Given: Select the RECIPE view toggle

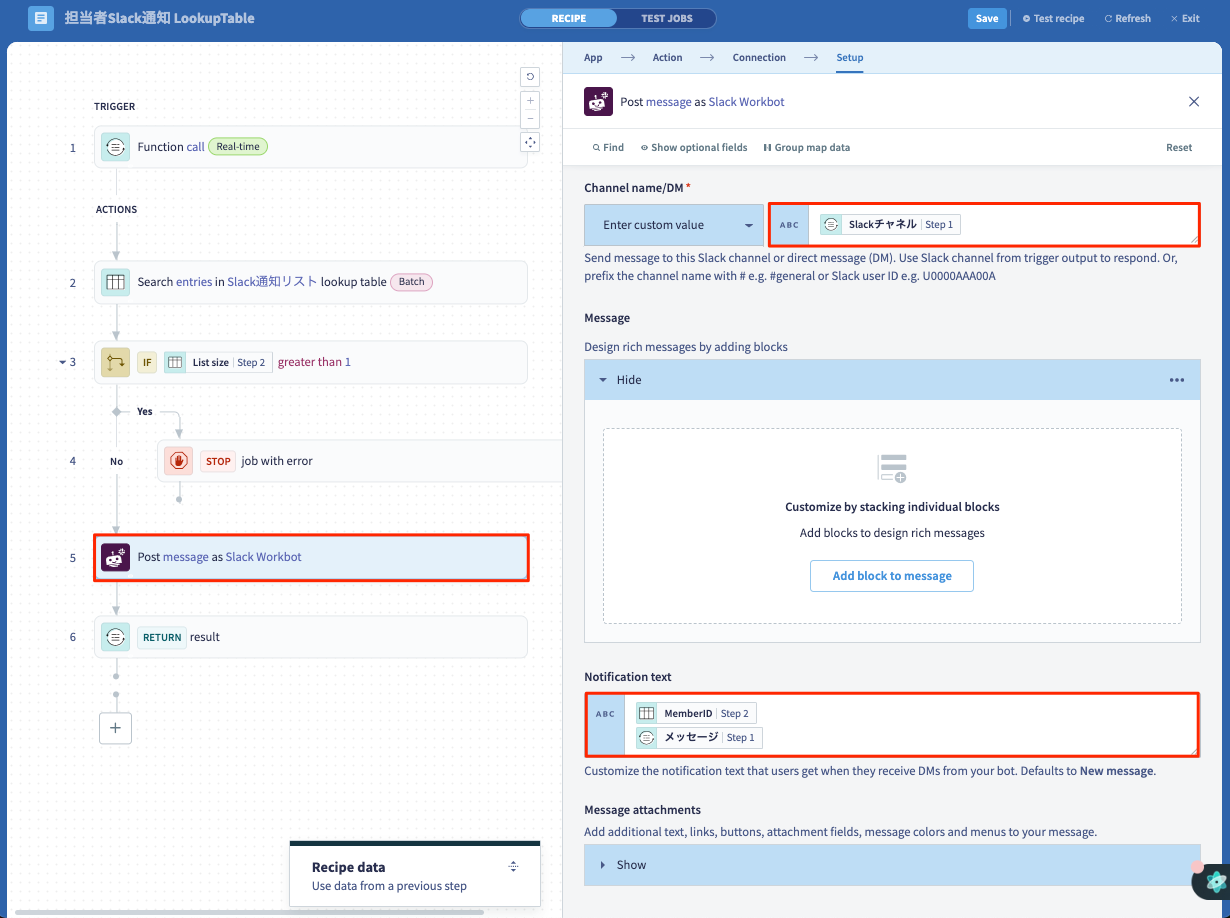Looking at the screenshot, I should click(x=569, y=18).
